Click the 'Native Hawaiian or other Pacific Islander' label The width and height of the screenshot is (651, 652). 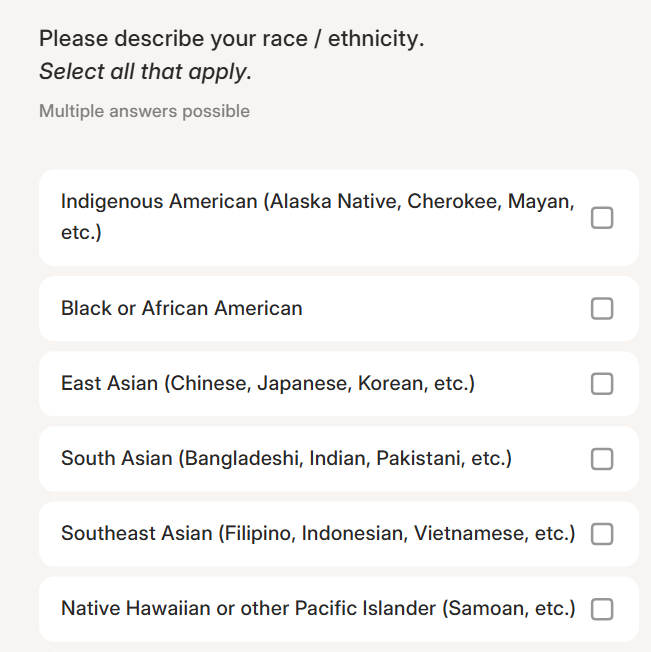318,609
